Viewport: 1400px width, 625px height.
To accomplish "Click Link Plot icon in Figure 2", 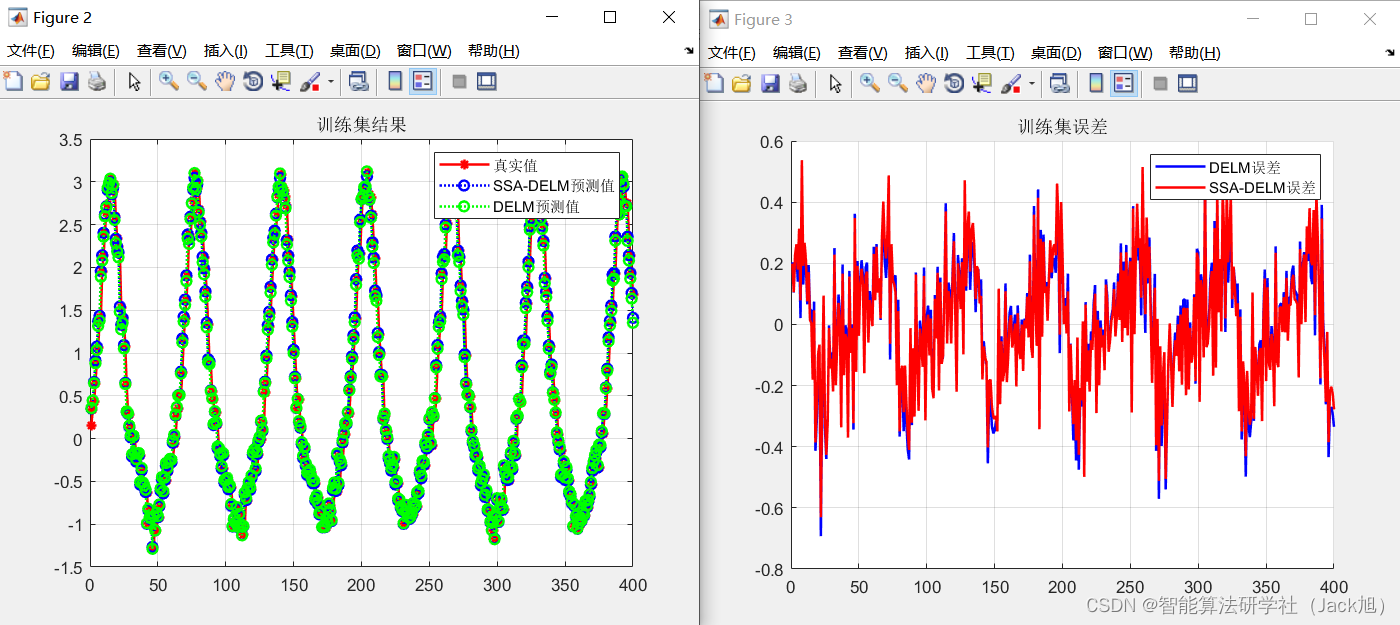I will tap(358, 82).
